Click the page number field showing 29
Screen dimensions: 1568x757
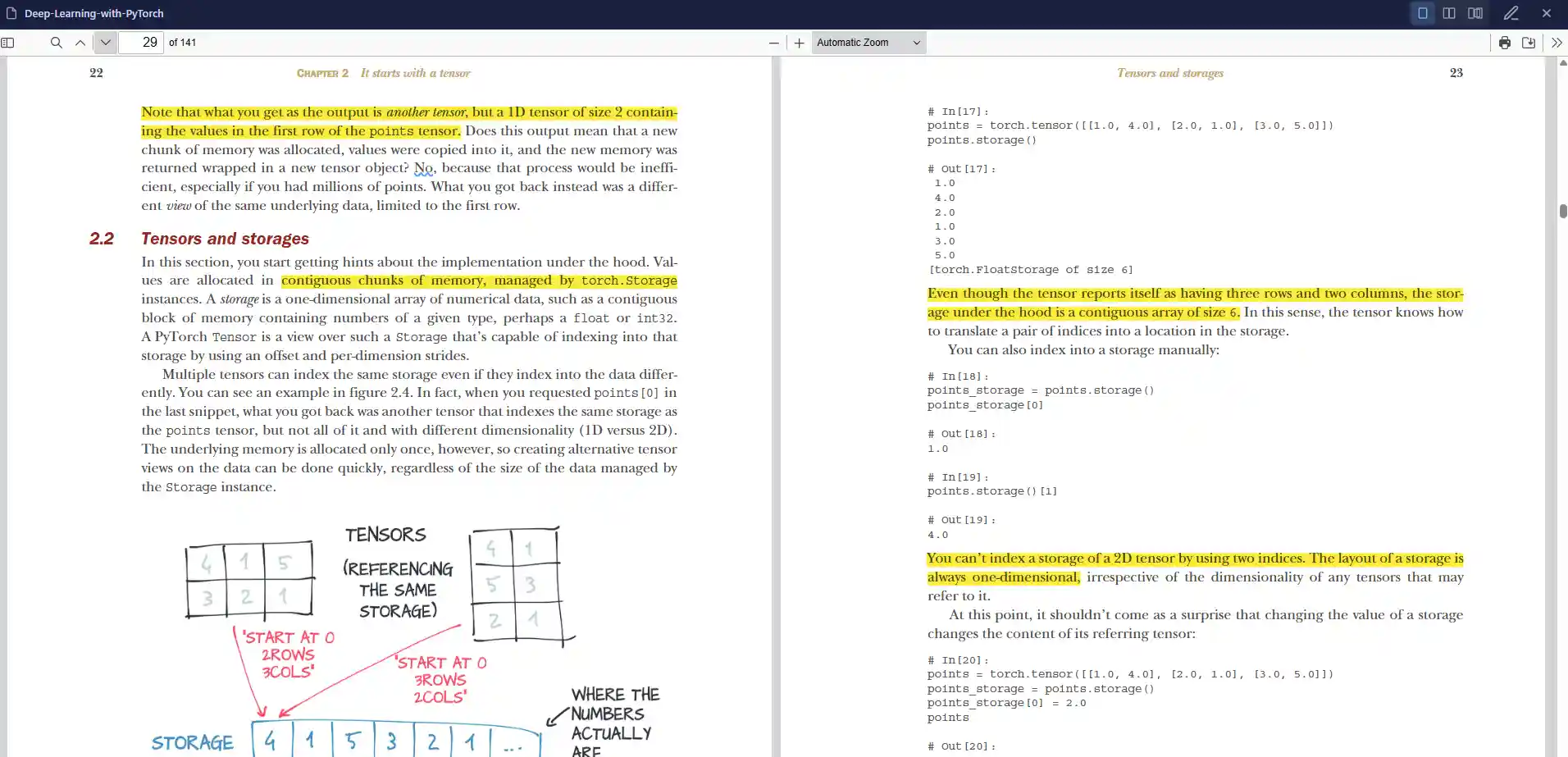pos(141,43)
